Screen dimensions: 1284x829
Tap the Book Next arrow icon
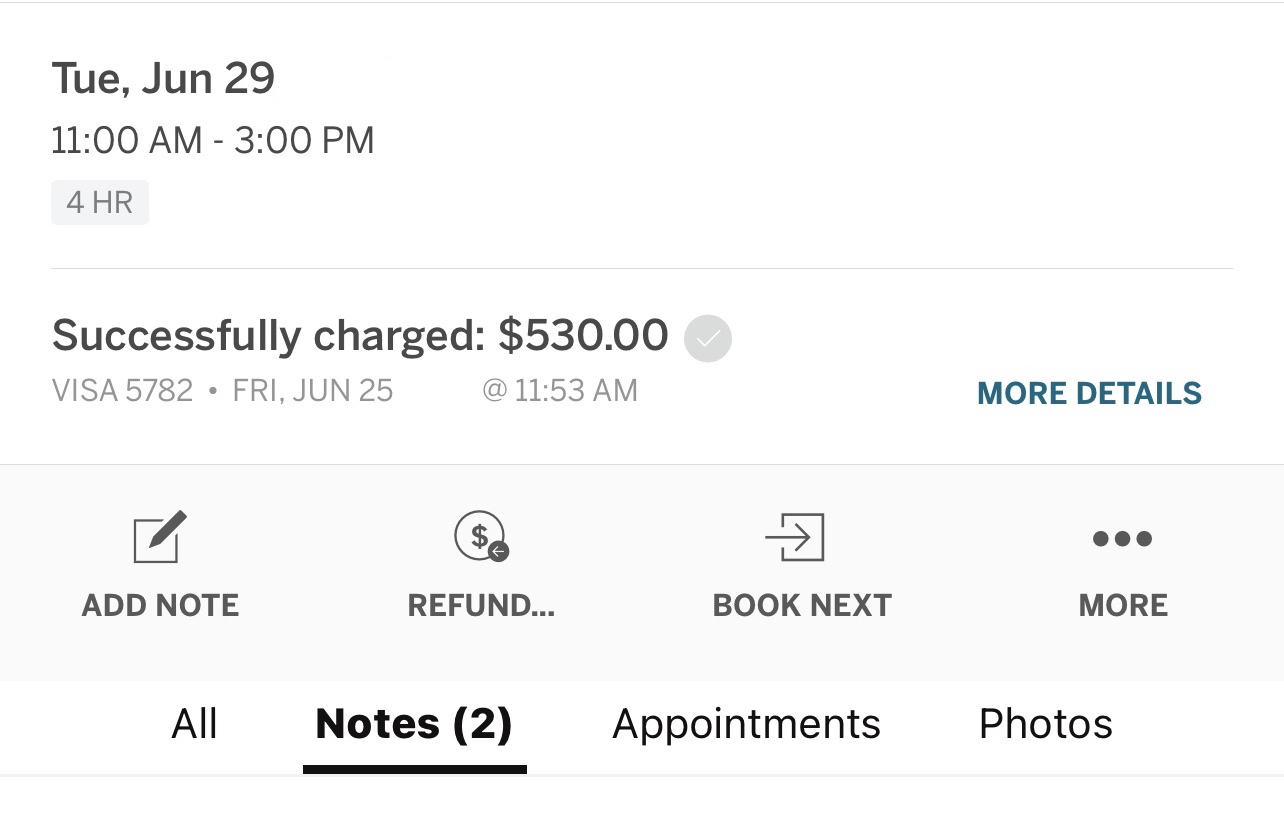coord(795,537)
